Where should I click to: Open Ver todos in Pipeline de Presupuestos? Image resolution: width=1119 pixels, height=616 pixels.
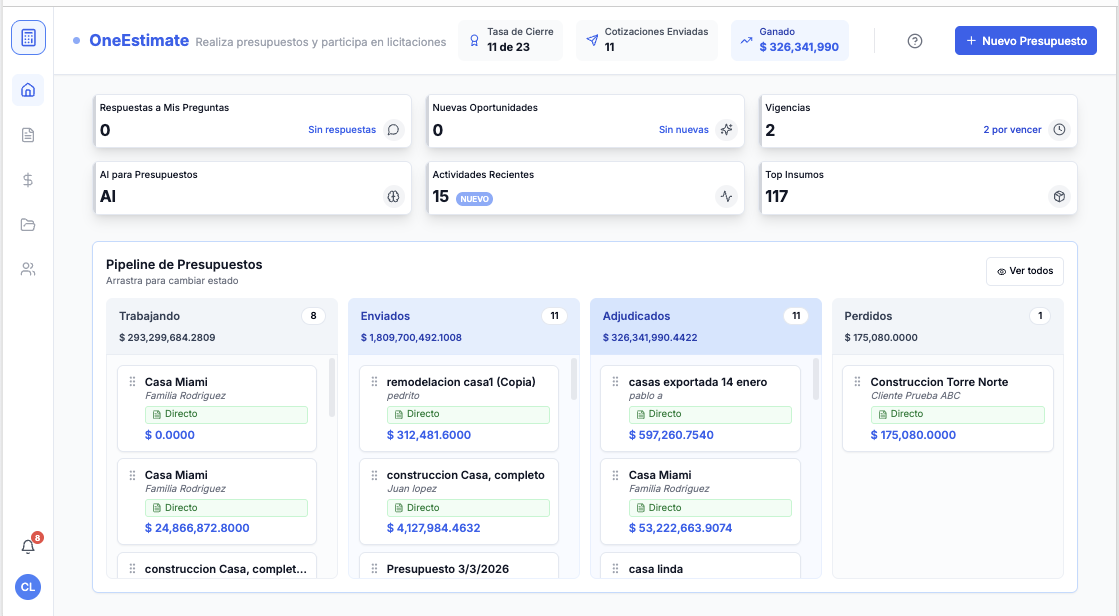pos(1024,271)
